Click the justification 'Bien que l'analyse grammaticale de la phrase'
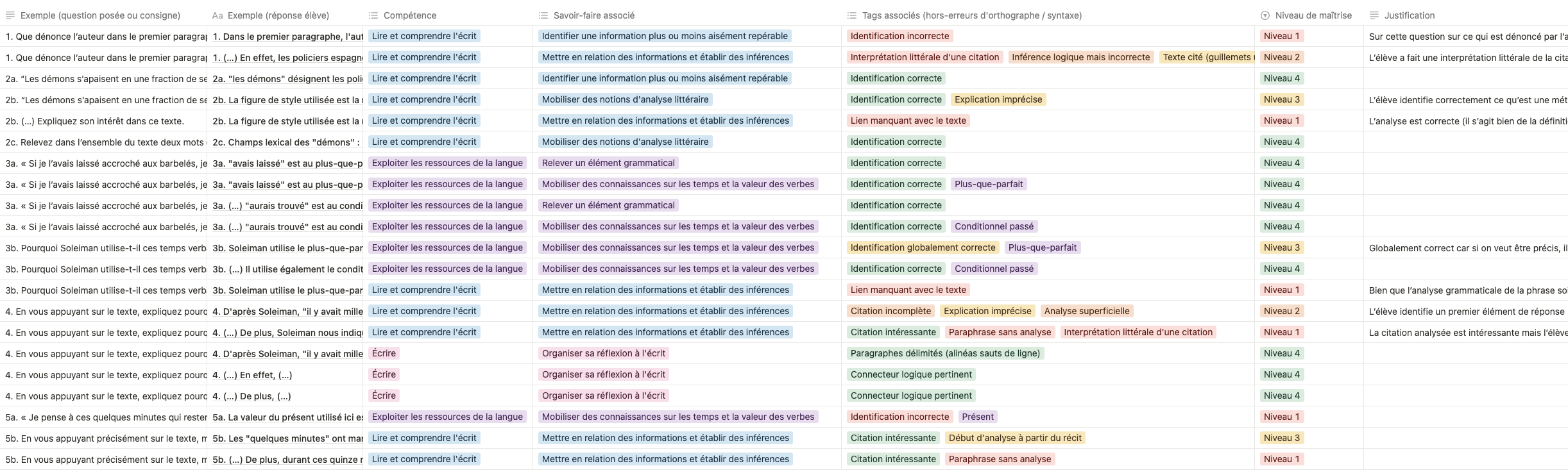Screen dimensions: 1568x475 (1466, 290)
